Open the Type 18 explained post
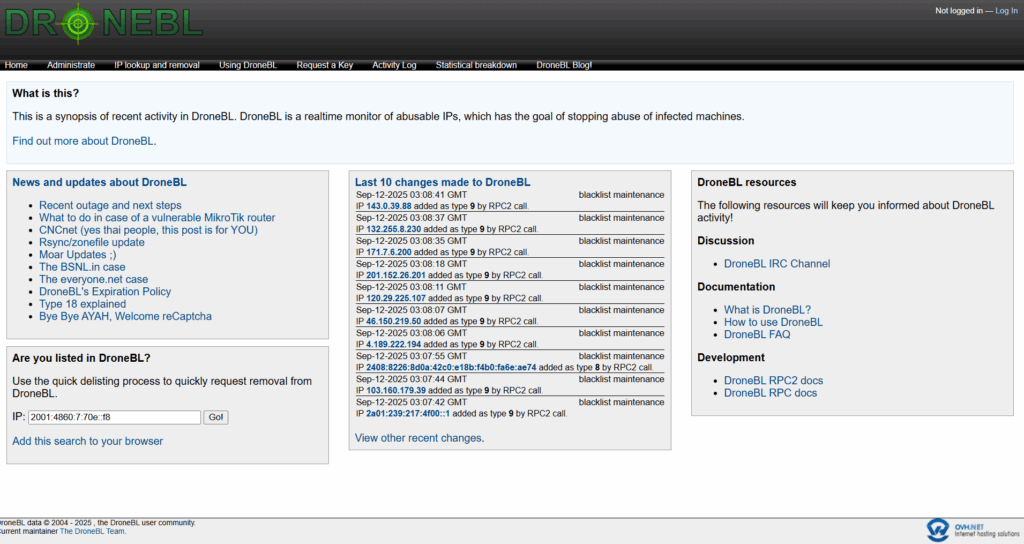This screenshot has width=1024, height=544. (x=82, y=304)
